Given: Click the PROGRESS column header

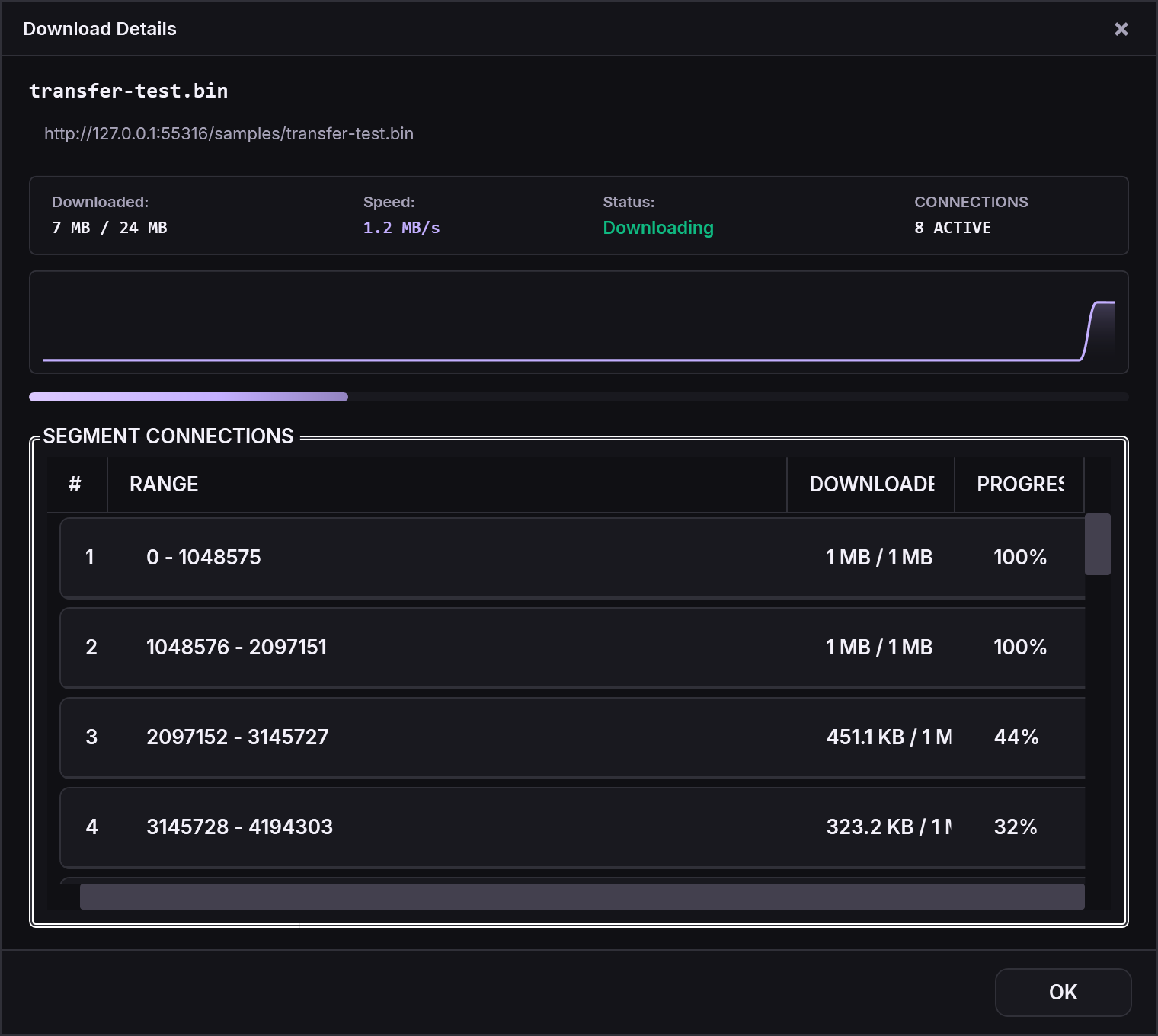Looking at the screenshot, I should 1019,484.
